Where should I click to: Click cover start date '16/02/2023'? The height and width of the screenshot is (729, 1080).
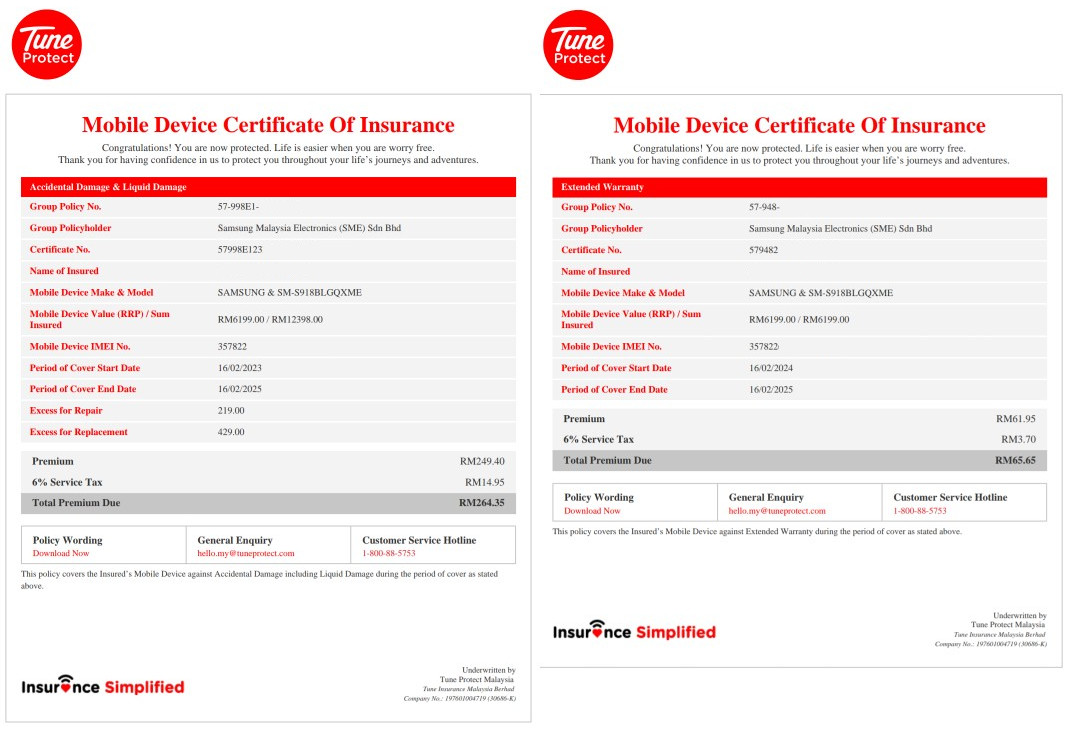coord(240,368)
